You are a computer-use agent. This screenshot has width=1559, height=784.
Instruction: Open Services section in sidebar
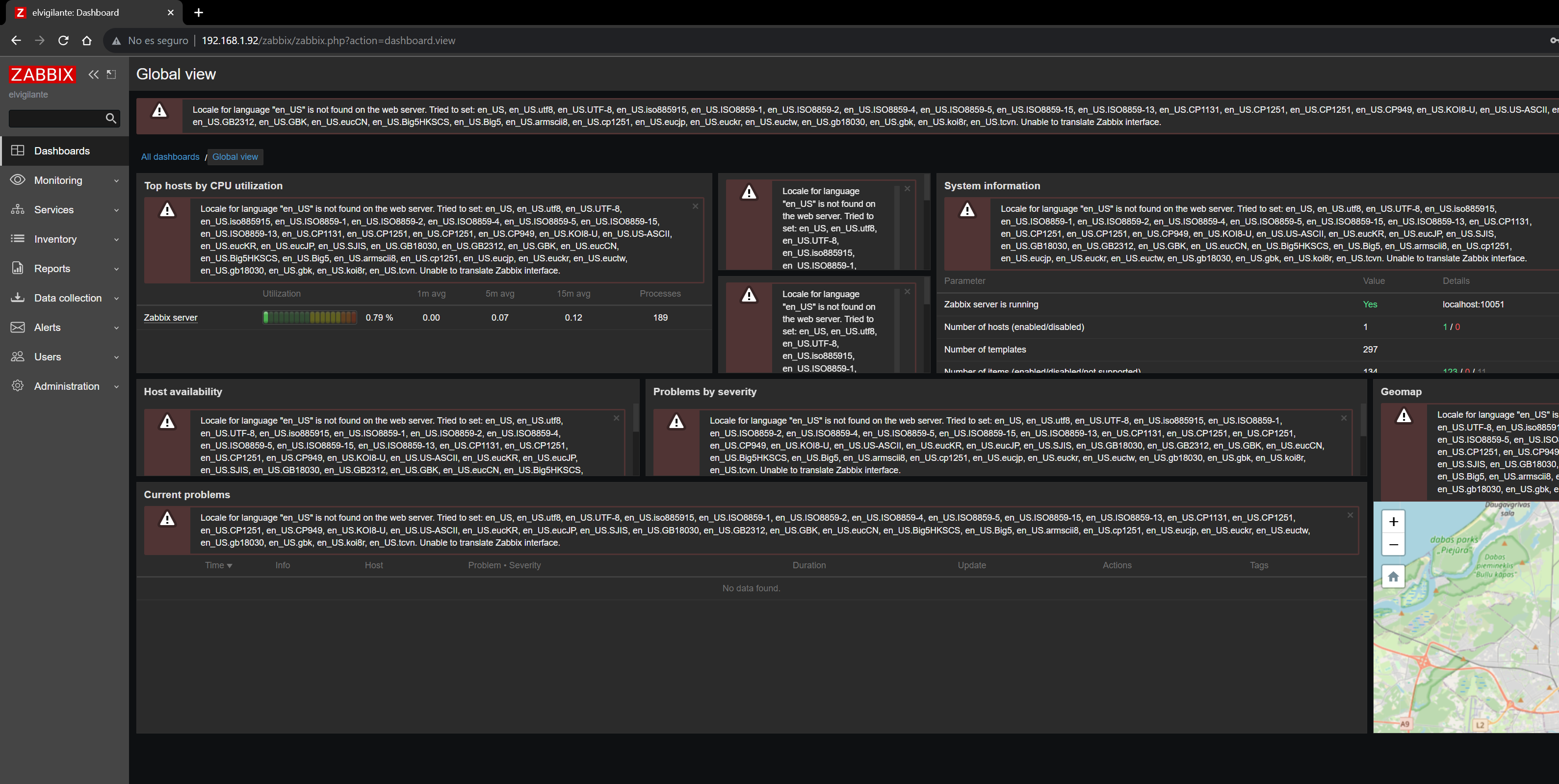pyautogui.click(x=64, y=209)
